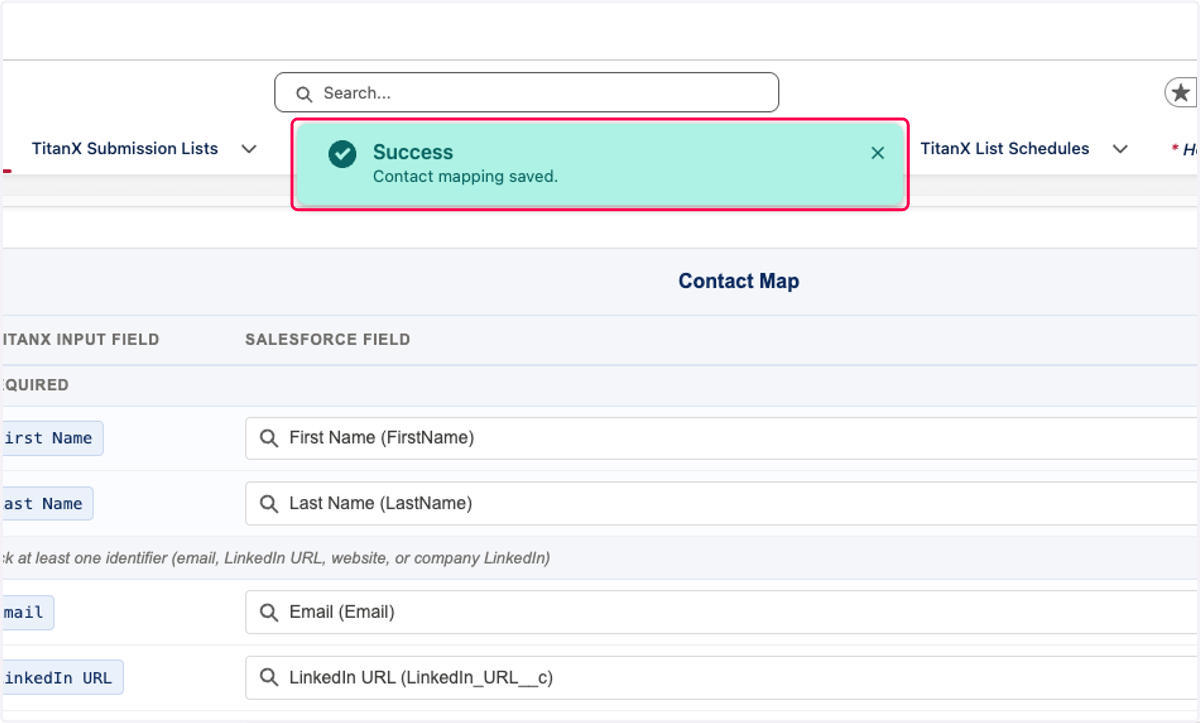Select the First Name input field badge
Viewport: 1200px width, 723px height.
tap(51, 438)
